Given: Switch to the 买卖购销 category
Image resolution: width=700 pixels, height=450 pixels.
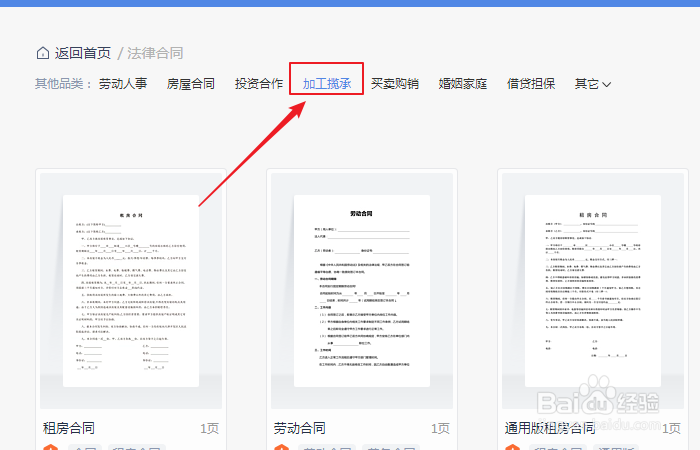Looking at the screenshot, I should click(395, 83).
